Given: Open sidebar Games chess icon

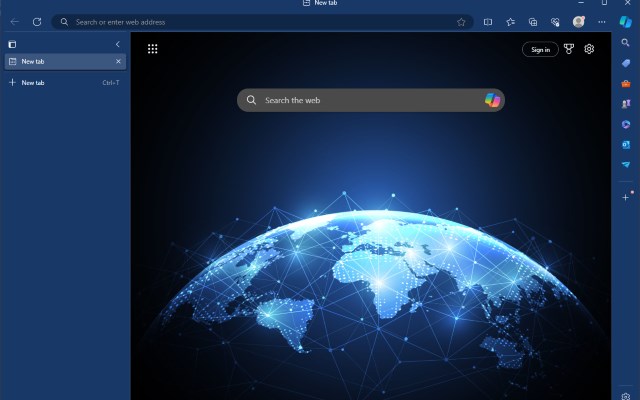Looking at the screenshot, I should 625,104.
